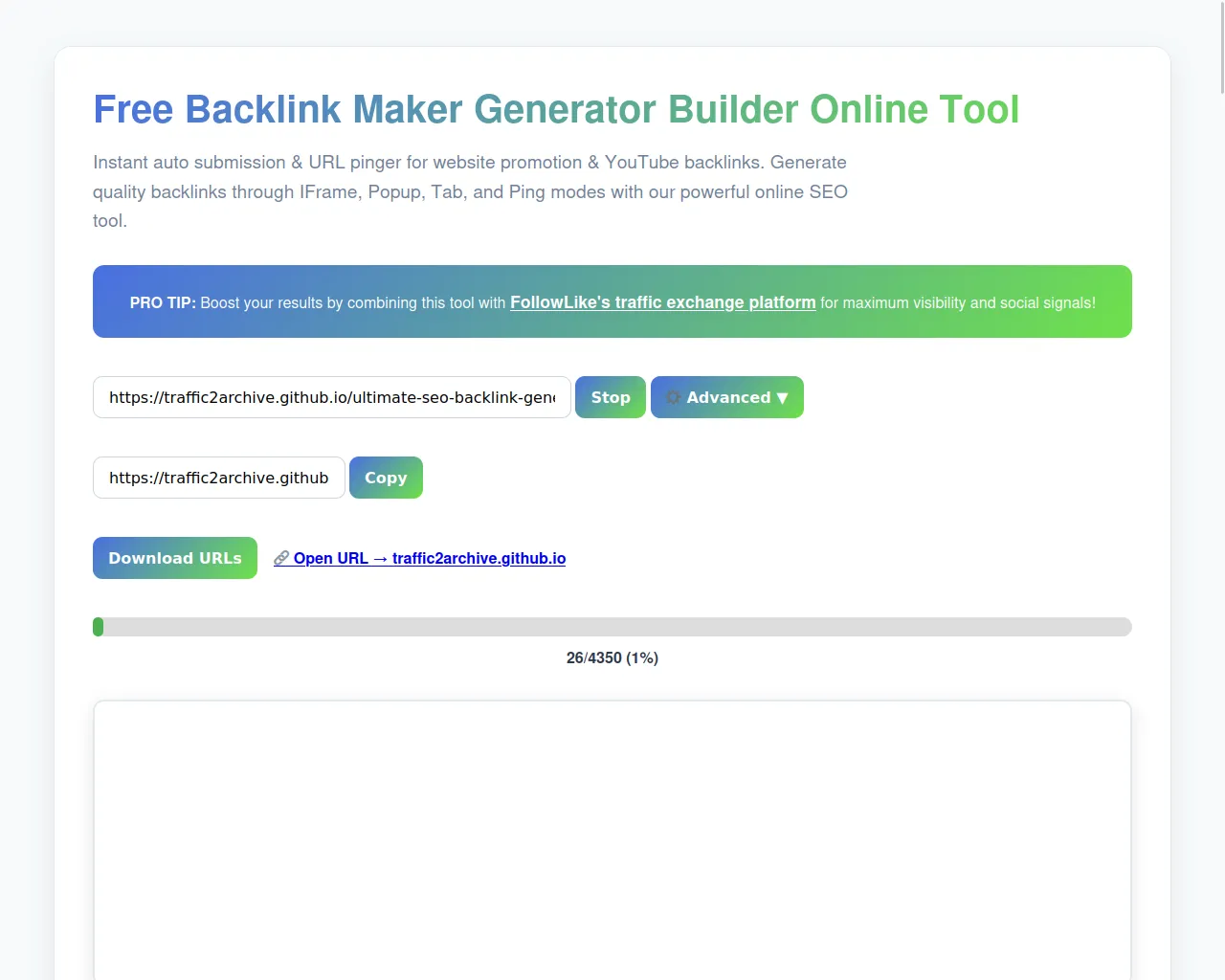Click the "Open URL" words in link
This screenshot has height=980, width=1225.
pos(330,558)
